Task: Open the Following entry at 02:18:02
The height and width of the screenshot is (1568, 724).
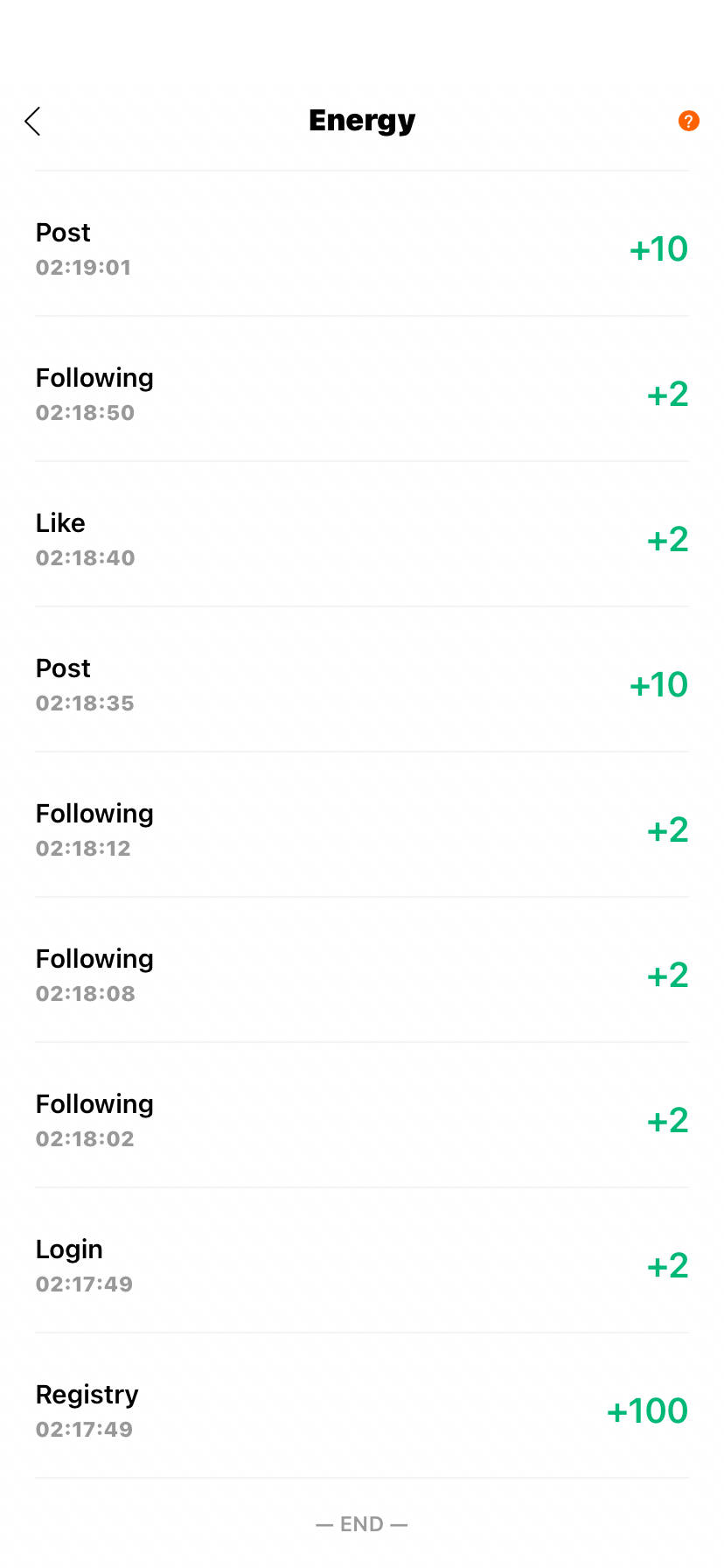Action: tap(362, 1116)
